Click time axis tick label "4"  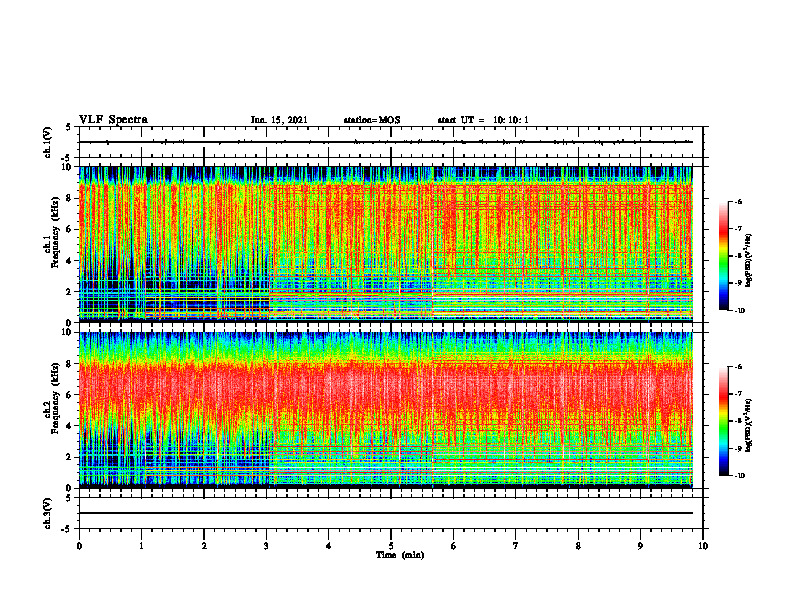tap(329, 546)
